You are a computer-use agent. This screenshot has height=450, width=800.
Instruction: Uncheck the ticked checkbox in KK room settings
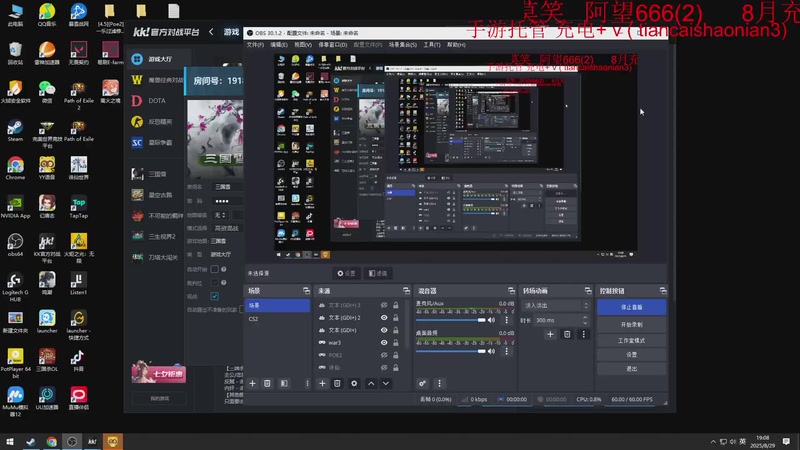[214, 296]
